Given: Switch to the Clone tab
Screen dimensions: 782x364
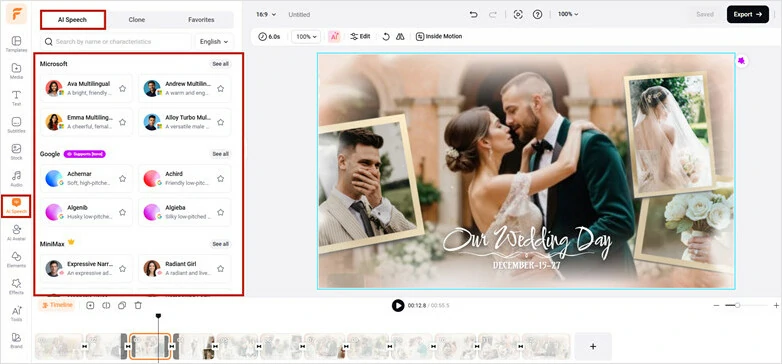Looking at the screenshot, I should pos(137,20).
